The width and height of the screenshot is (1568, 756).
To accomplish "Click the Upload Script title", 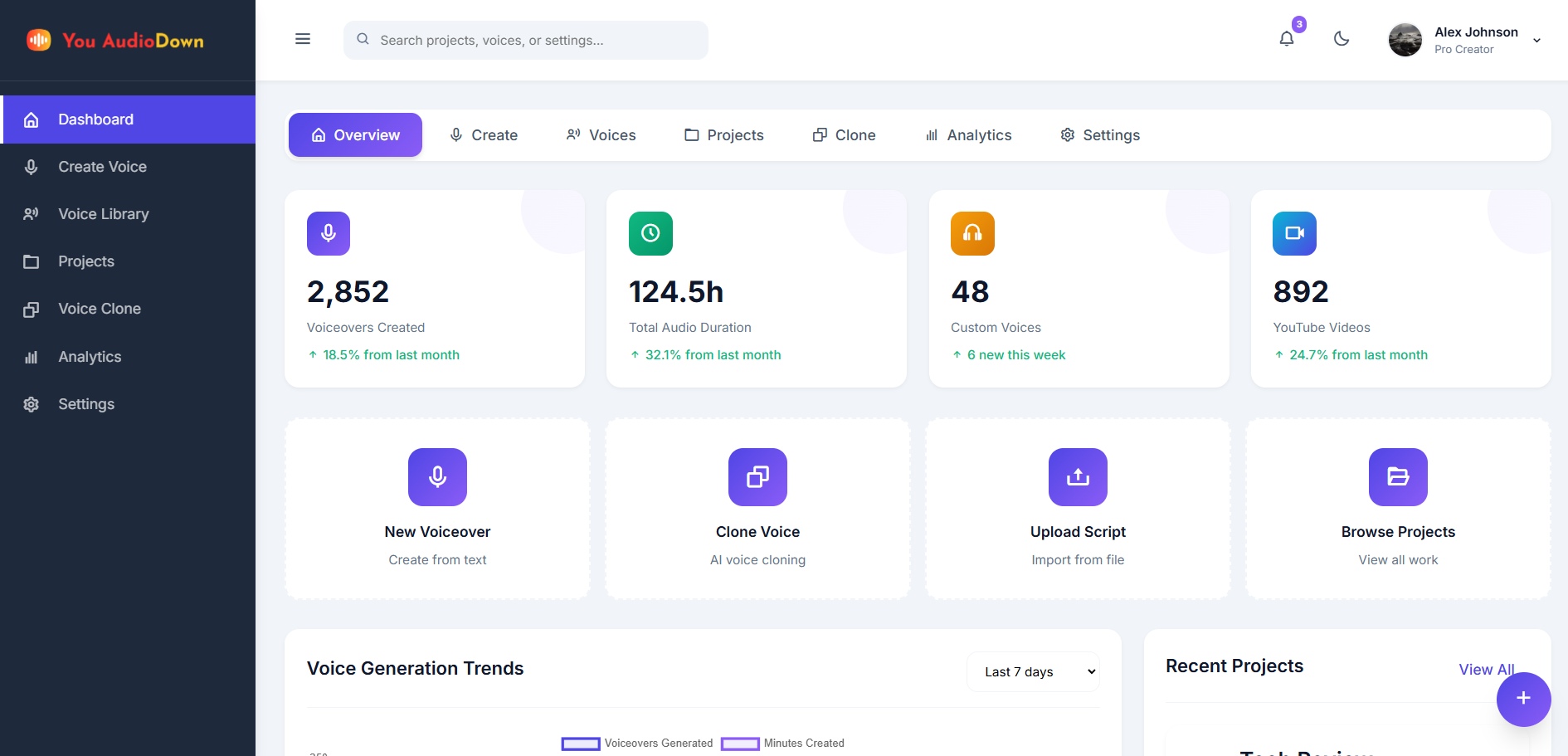I will [1078, 532].
